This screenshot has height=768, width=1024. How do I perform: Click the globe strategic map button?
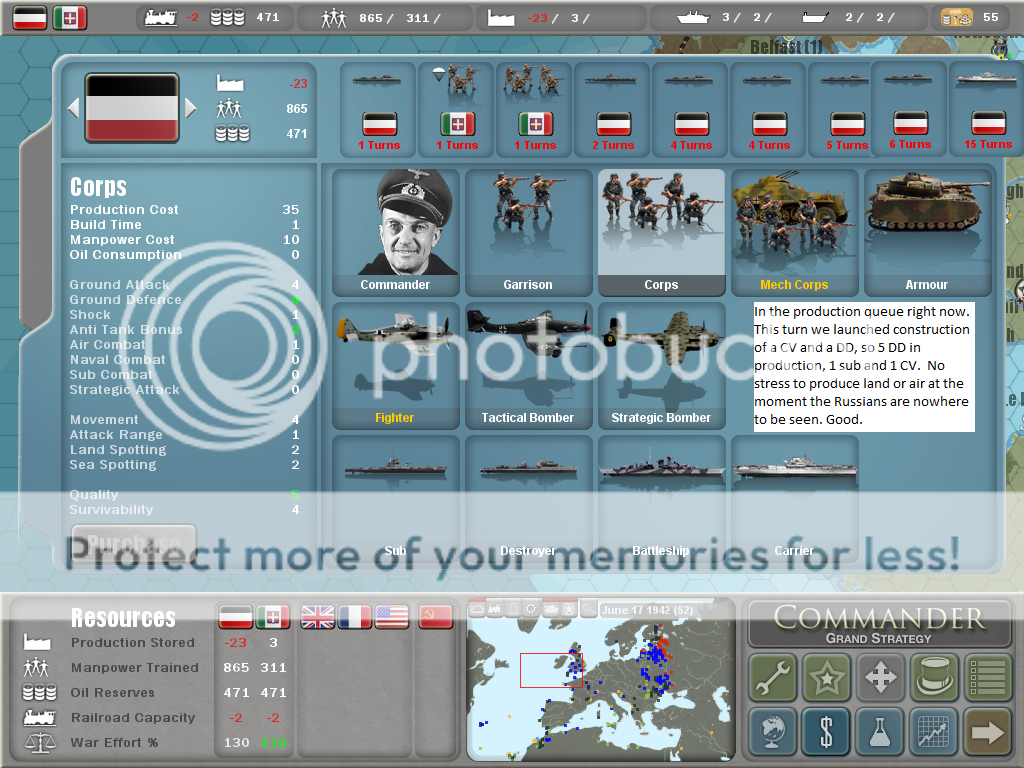coord(772,732)
